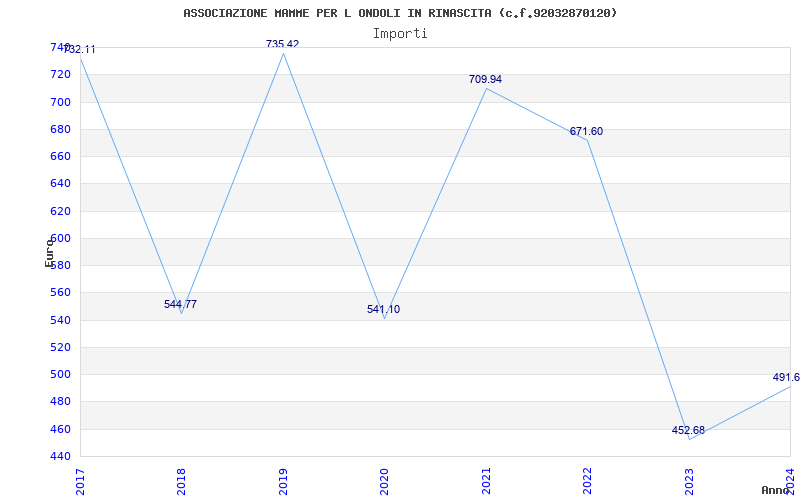The width and height of the screenshot is (800, 500).
Task: Click the Importi subtitle
Action: (x=400, y=34)
